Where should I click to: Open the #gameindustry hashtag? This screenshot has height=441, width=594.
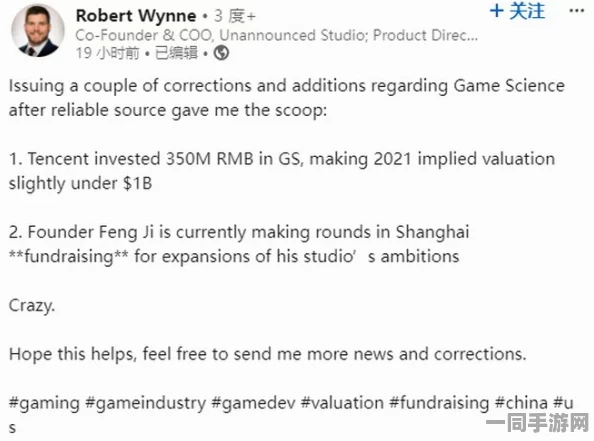145,403
